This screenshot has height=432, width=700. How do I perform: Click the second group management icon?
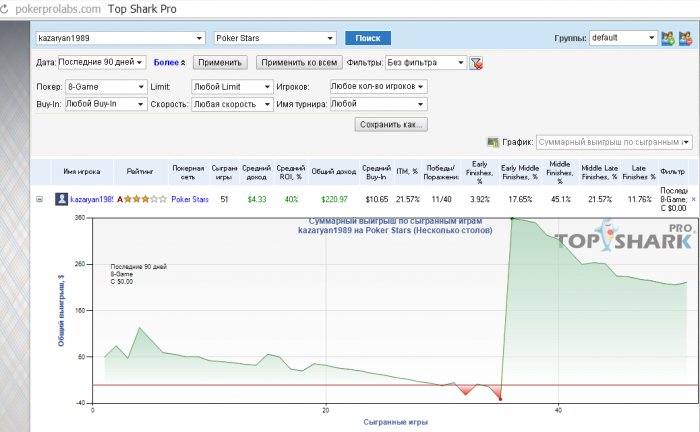[x=685, y=38]
